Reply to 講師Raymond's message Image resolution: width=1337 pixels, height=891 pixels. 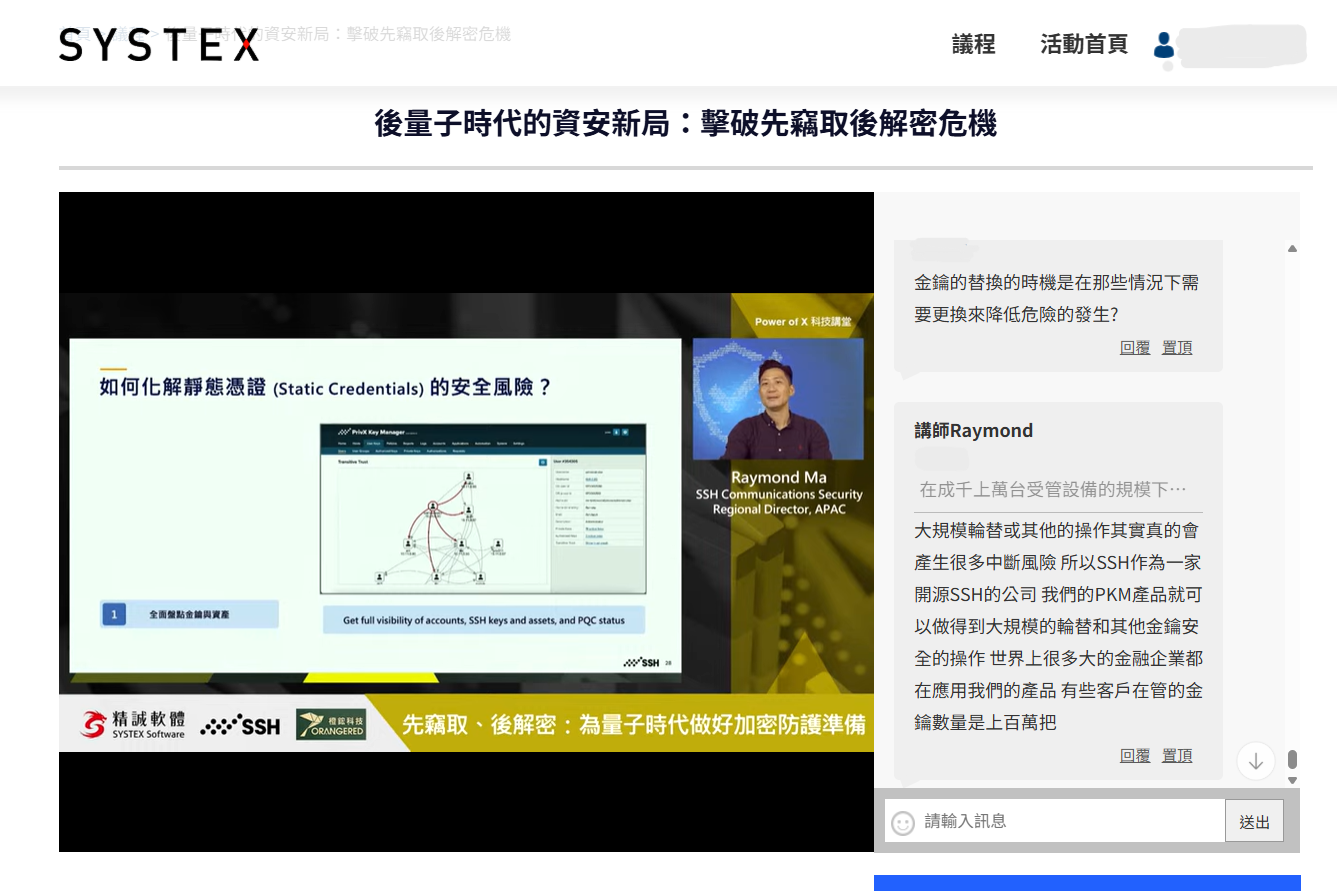click(1135, 756)
